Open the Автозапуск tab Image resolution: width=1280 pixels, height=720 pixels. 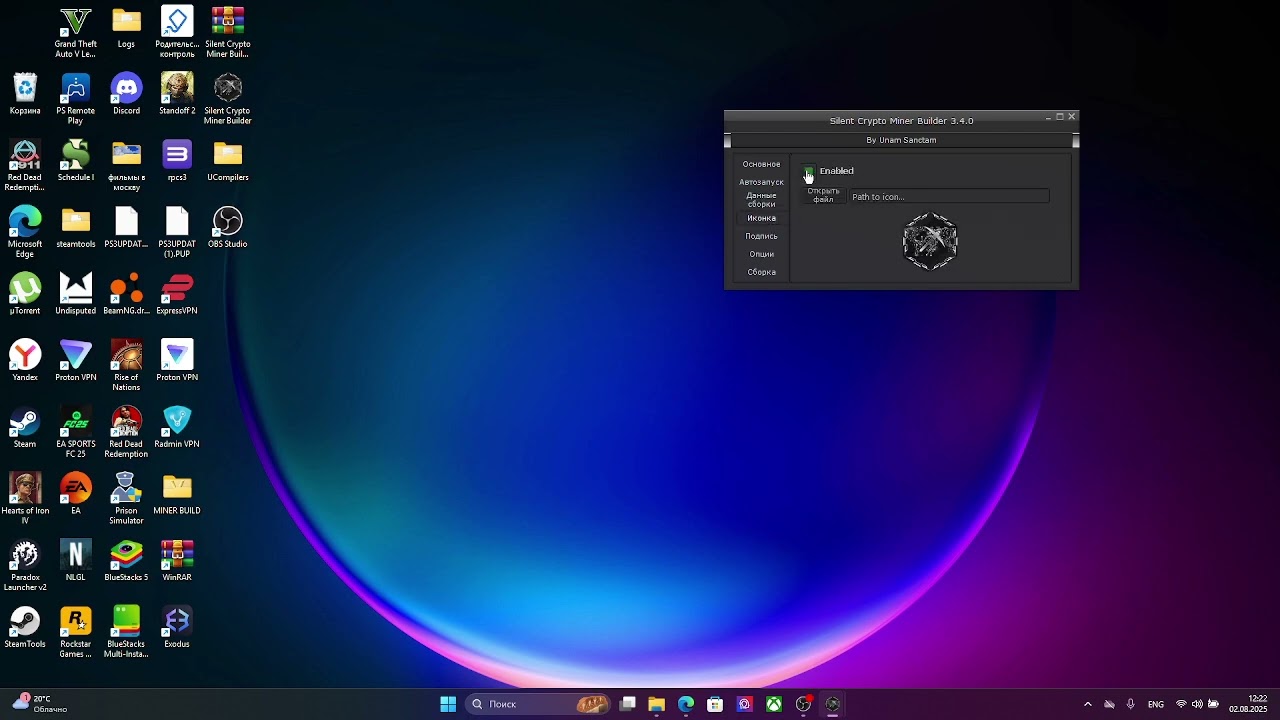(x=761, y=182)
